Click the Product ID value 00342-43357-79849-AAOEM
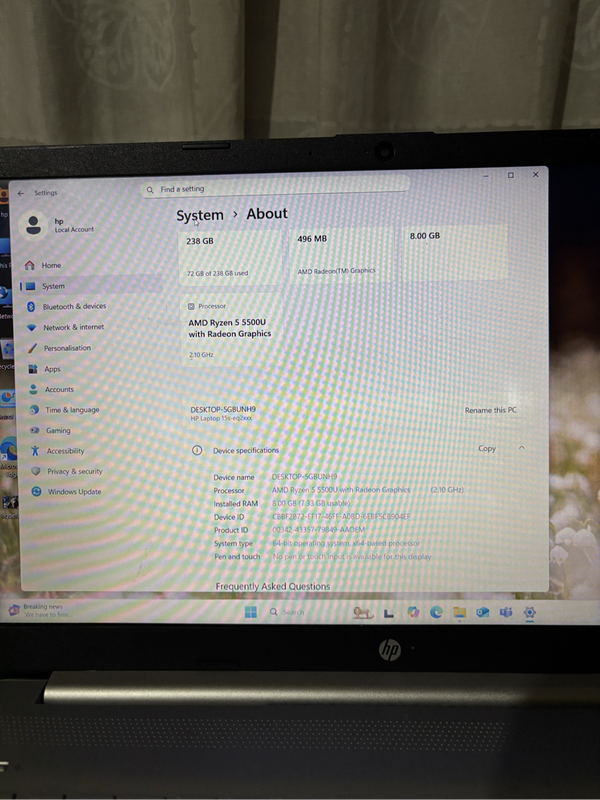The image size is (600, 800). (x=319, y=530)
